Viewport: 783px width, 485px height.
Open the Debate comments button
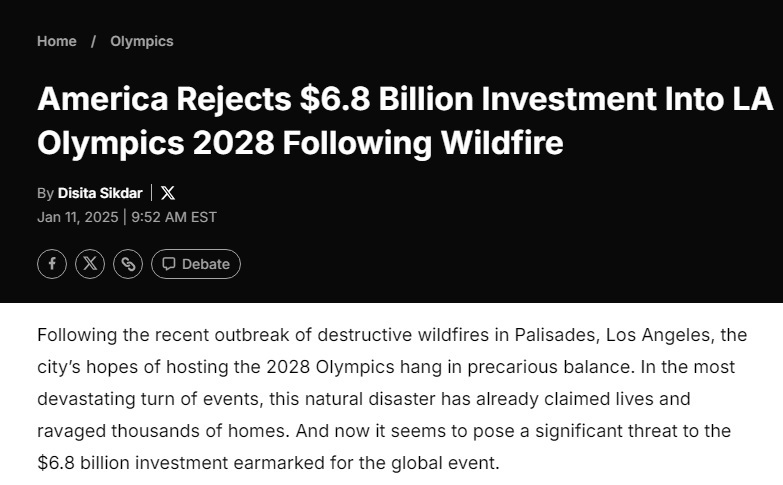pos(196,264)
